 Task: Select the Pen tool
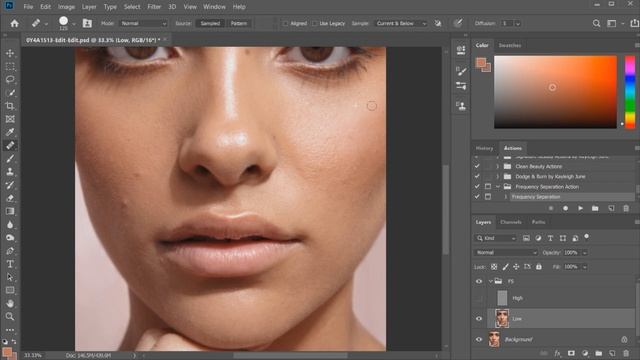(10, 251)
